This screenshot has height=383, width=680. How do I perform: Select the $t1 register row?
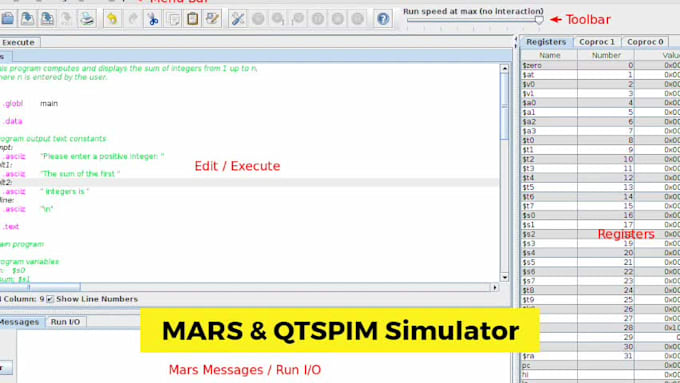(x=601, y=150)
